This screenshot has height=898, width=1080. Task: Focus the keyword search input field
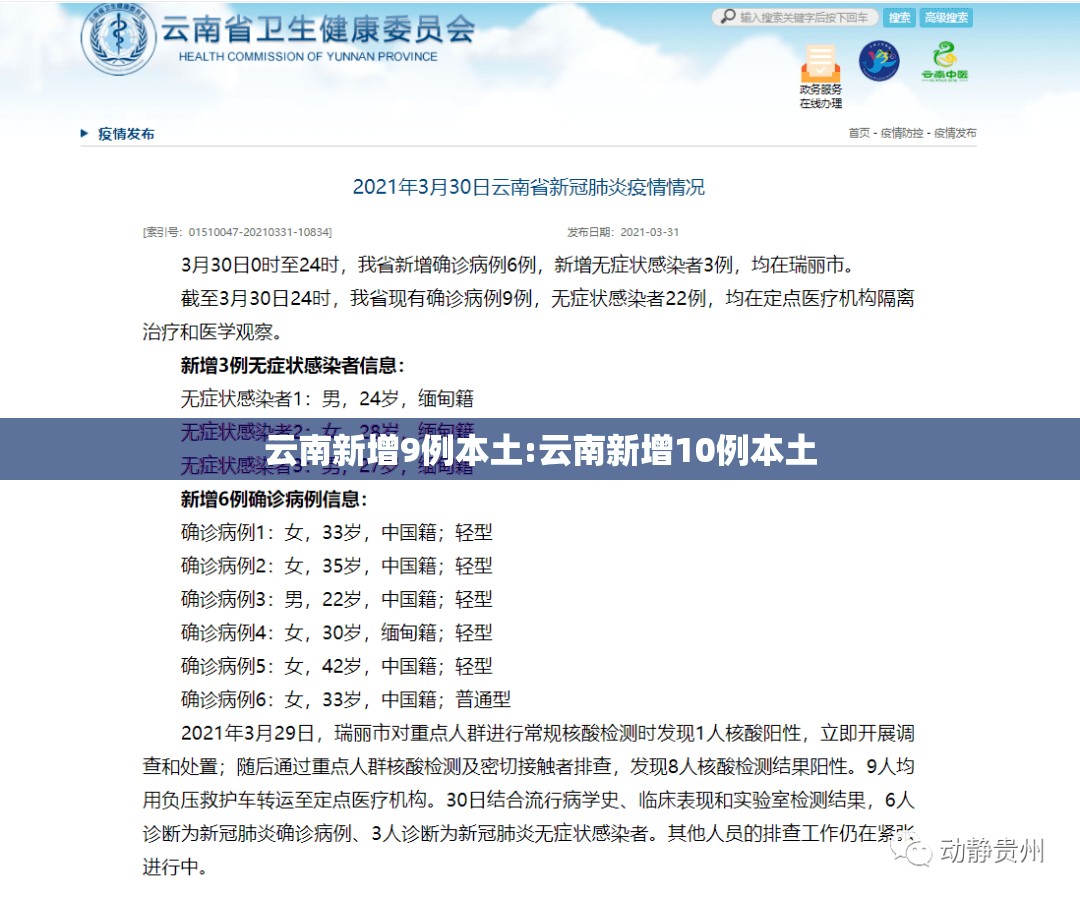pos(795,17)
